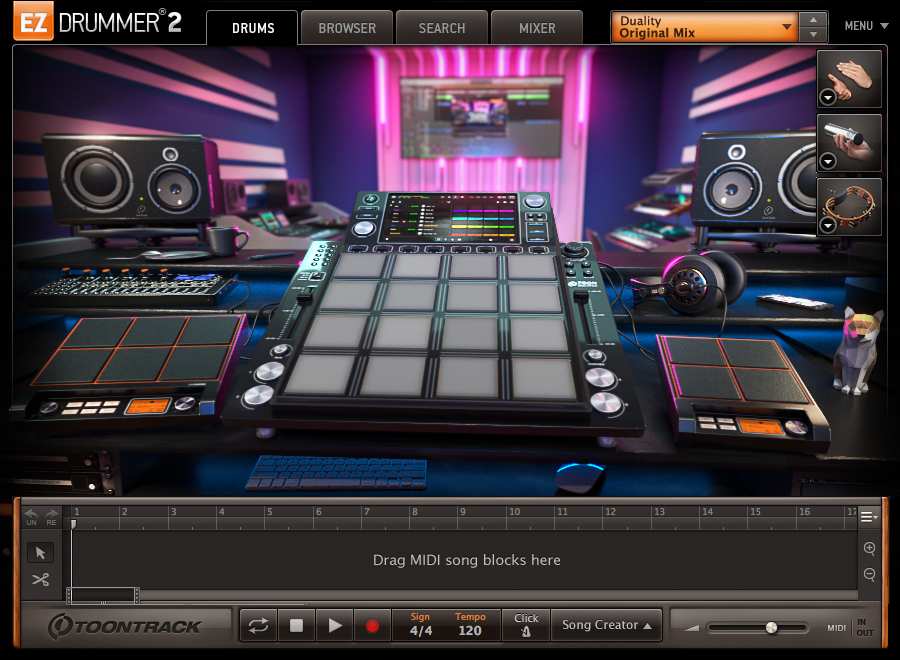Image resolution: width=900 pixels, height=660 pixels.
Task: Click bar 5 on the timeline ruler
Action: 269,512
